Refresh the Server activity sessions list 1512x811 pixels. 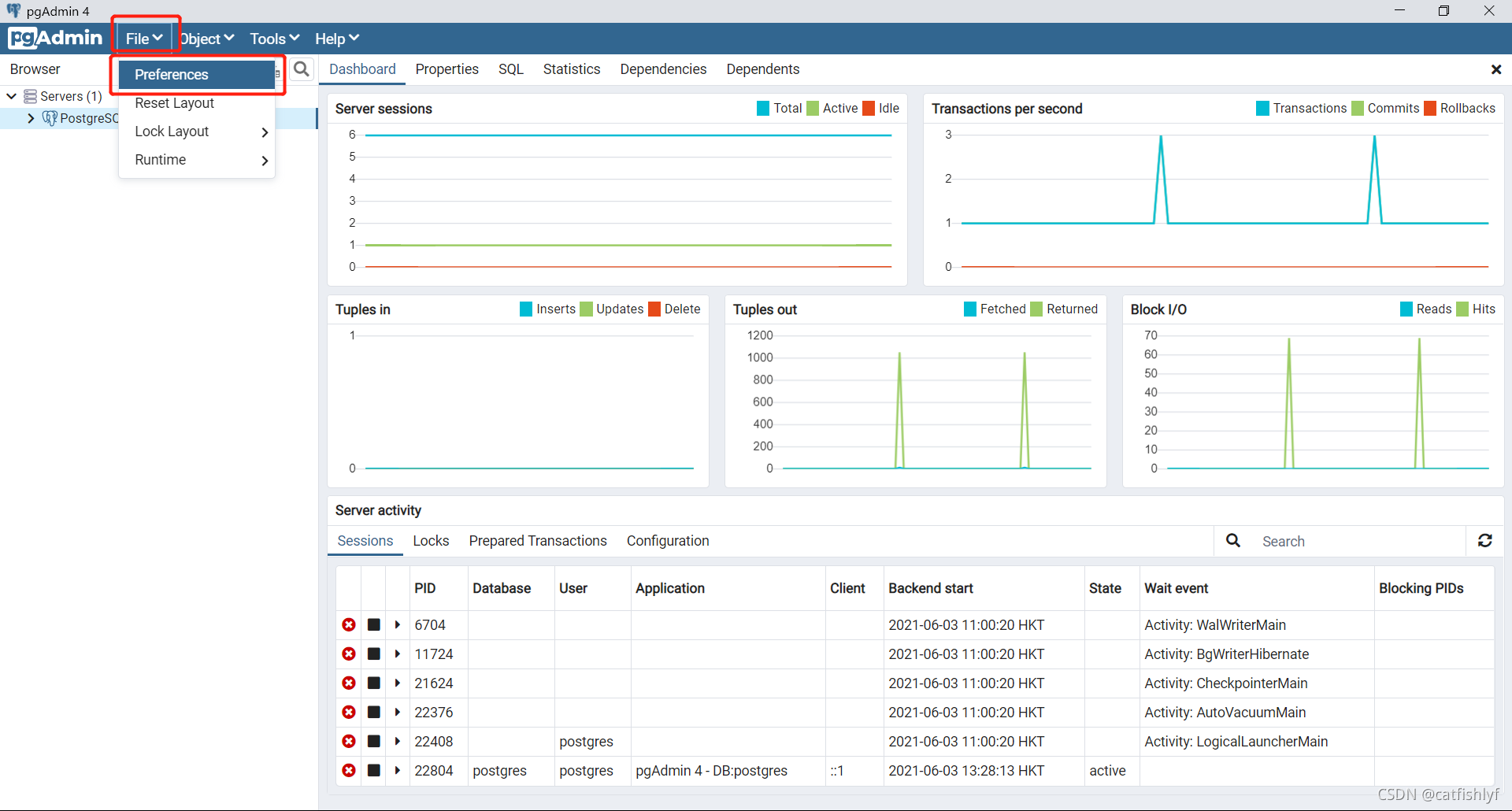[1485, 541]
